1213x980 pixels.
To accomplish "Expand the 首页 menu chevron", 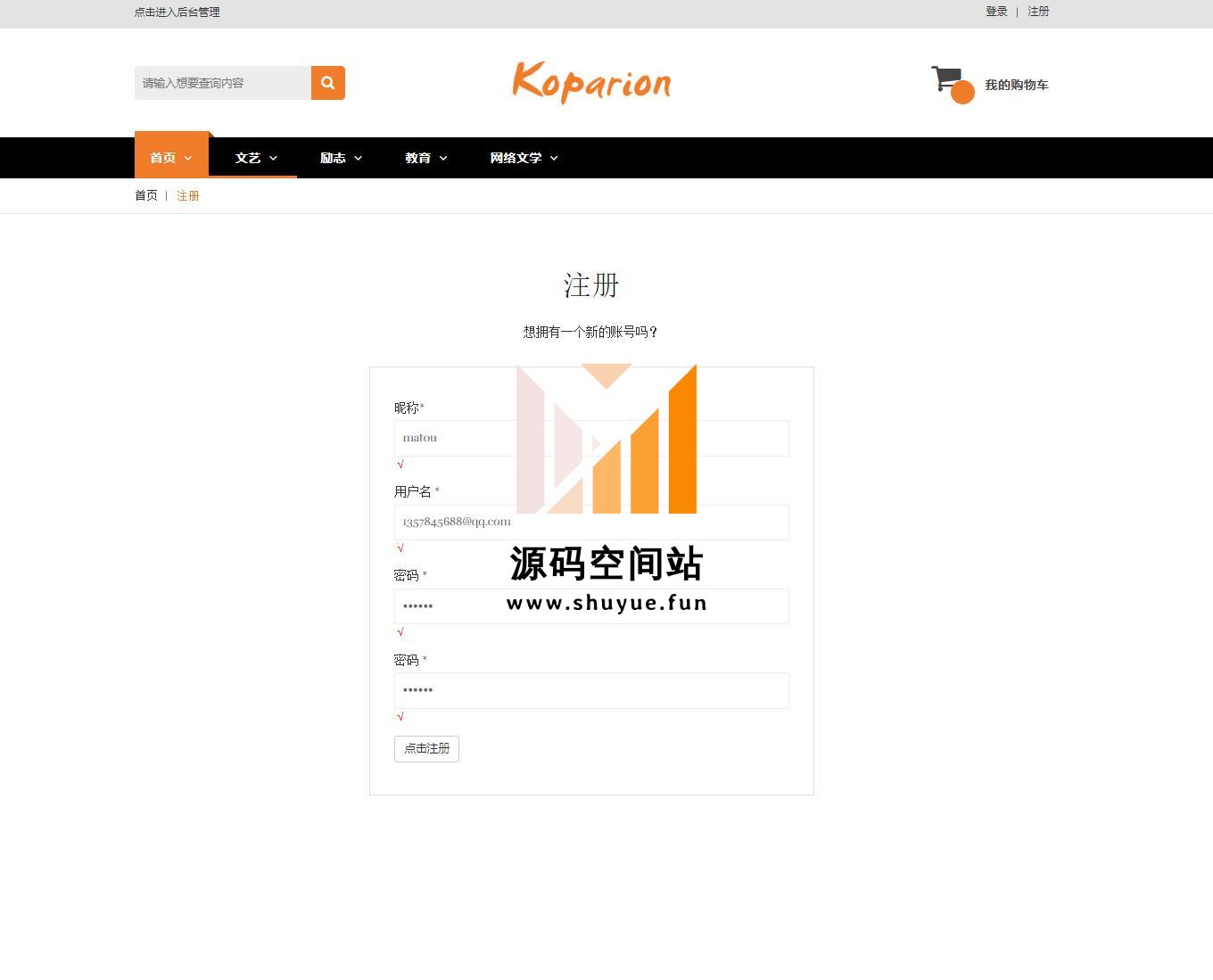I will tap(188, 158).
